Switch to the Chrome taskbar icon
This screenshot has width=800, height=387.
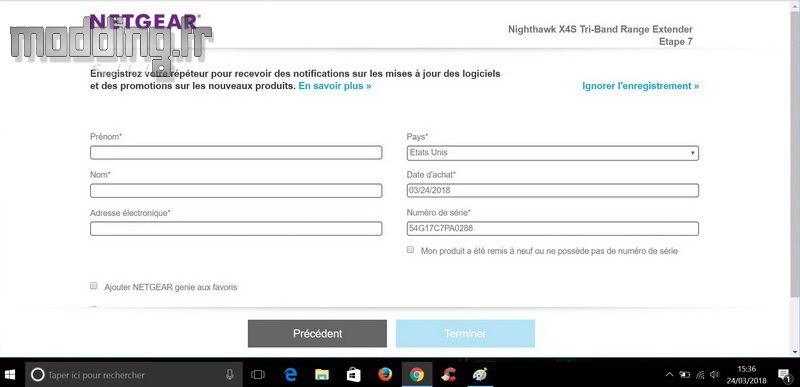[417, 375]
